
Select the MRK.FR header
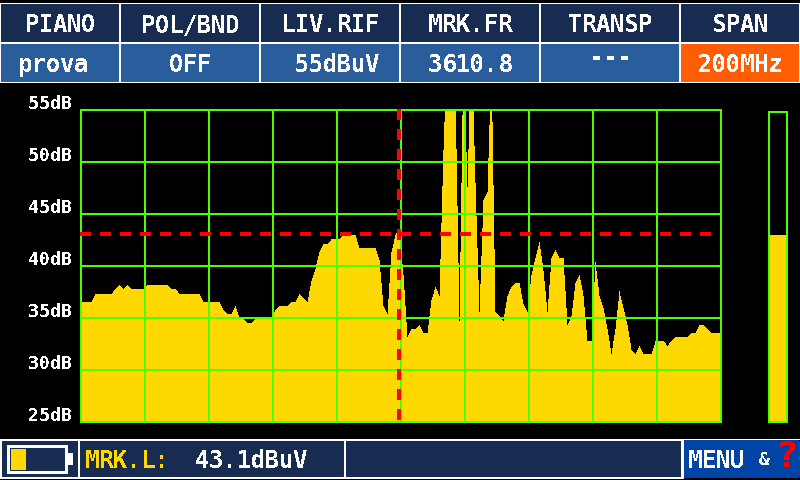[x=470, y=23]
